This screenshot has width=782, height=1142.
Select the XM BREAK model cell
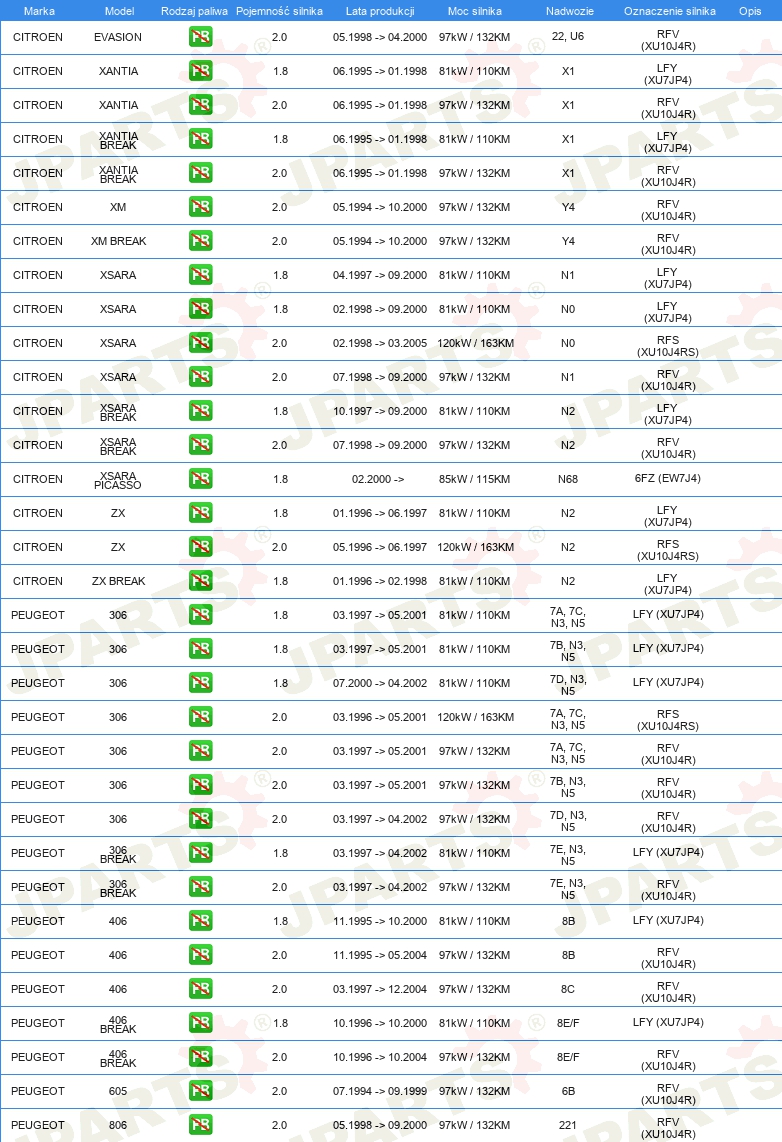[x=119, y=241]
